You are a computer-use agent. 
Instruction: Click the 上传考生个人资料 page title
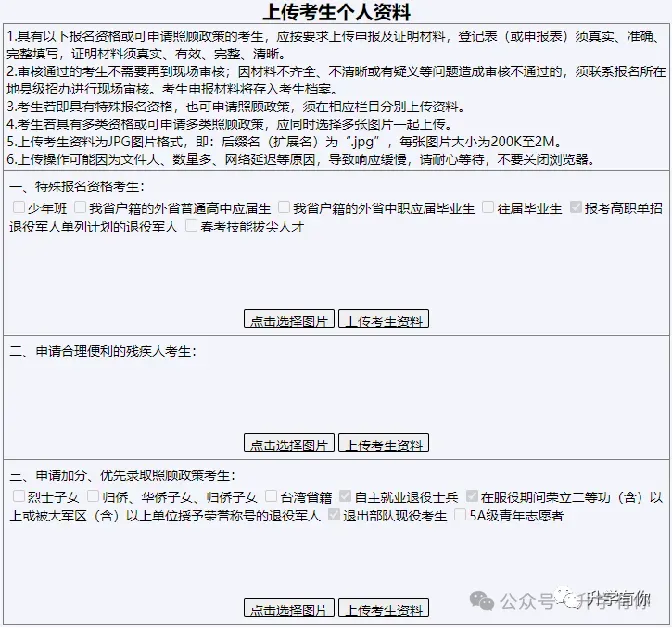coord(337,12)
